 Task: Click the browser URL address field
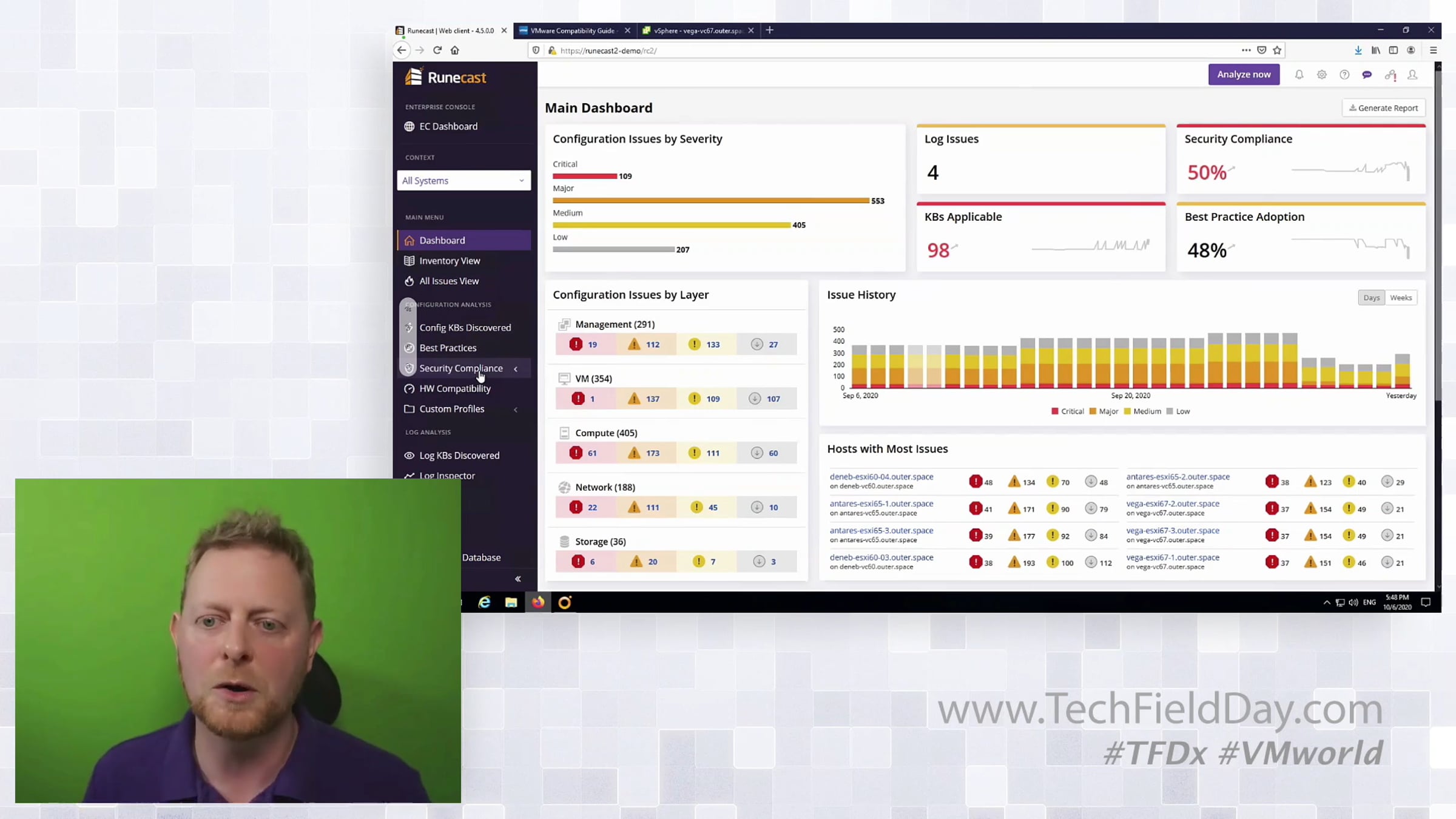click(x=849, y=50)
